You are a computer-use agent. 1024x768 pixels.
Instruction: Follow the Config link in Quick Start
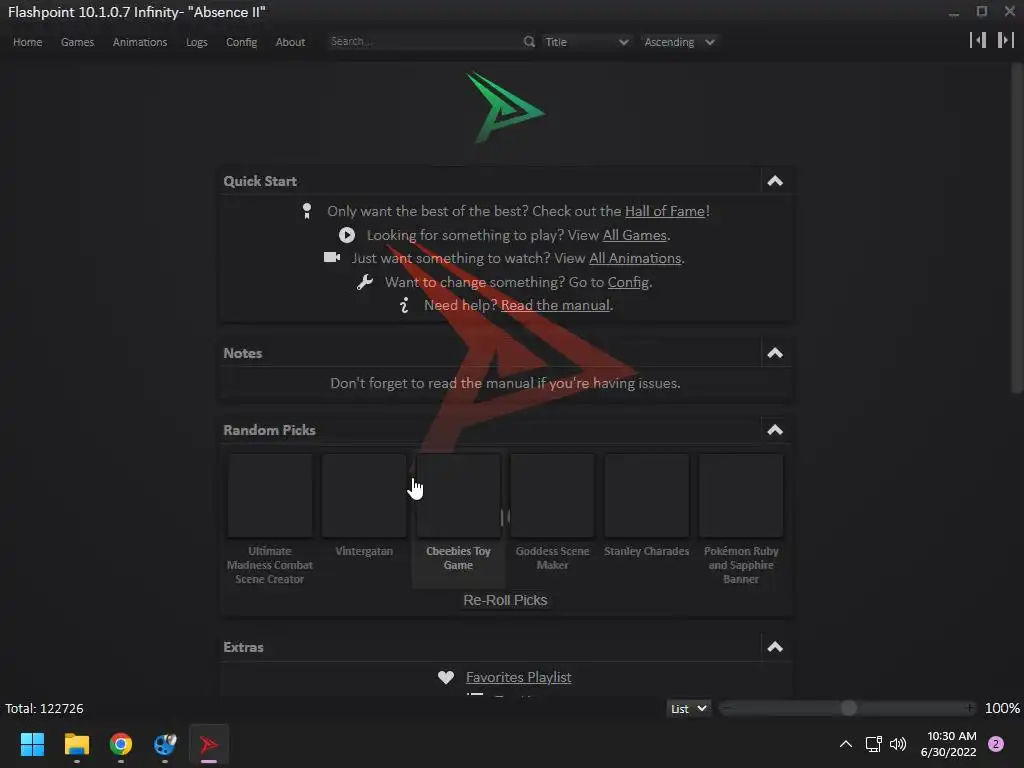click(x=628, y=282)
